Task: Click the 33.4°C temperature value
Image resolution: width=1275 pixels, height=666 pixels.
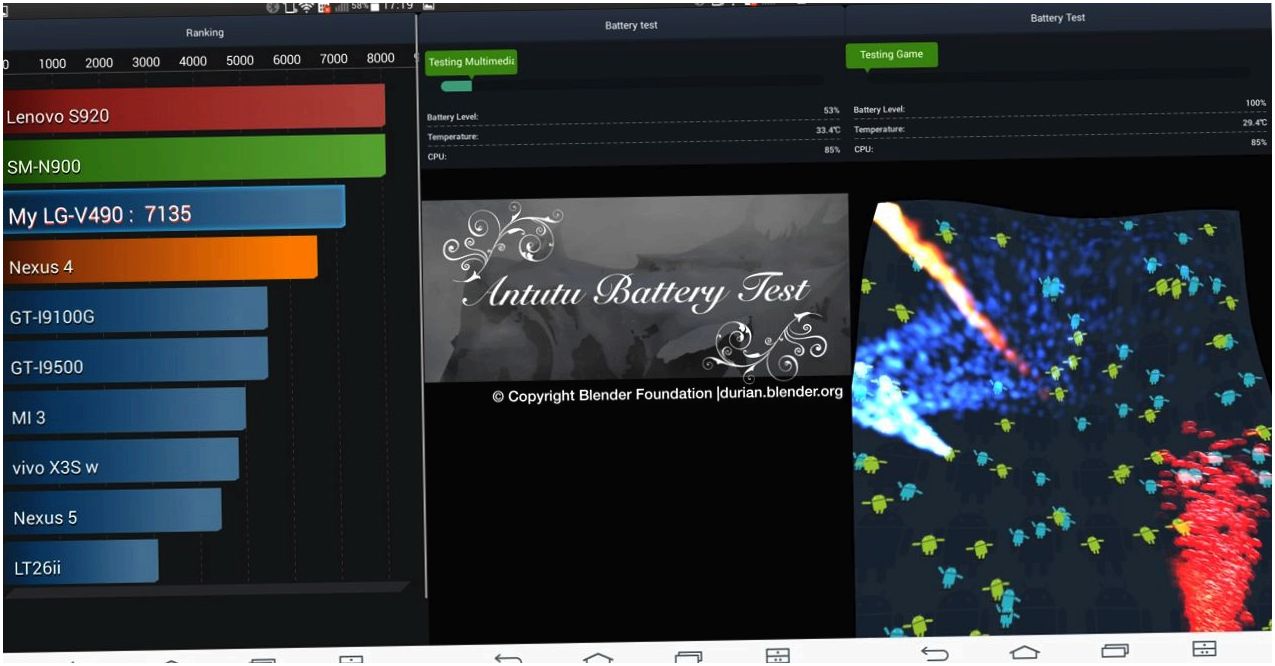Action: [x=827, y=130]
